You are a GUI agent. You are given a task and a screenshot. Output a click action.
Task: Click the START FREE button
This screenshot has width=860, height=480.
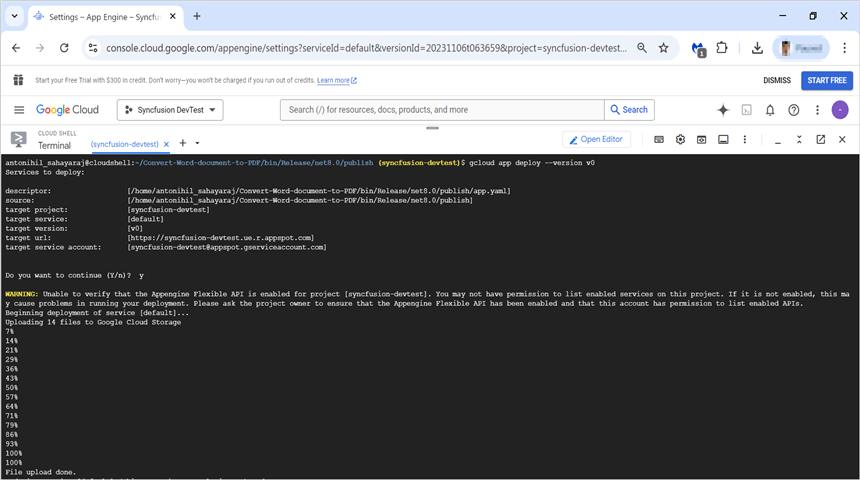(827, 80)
